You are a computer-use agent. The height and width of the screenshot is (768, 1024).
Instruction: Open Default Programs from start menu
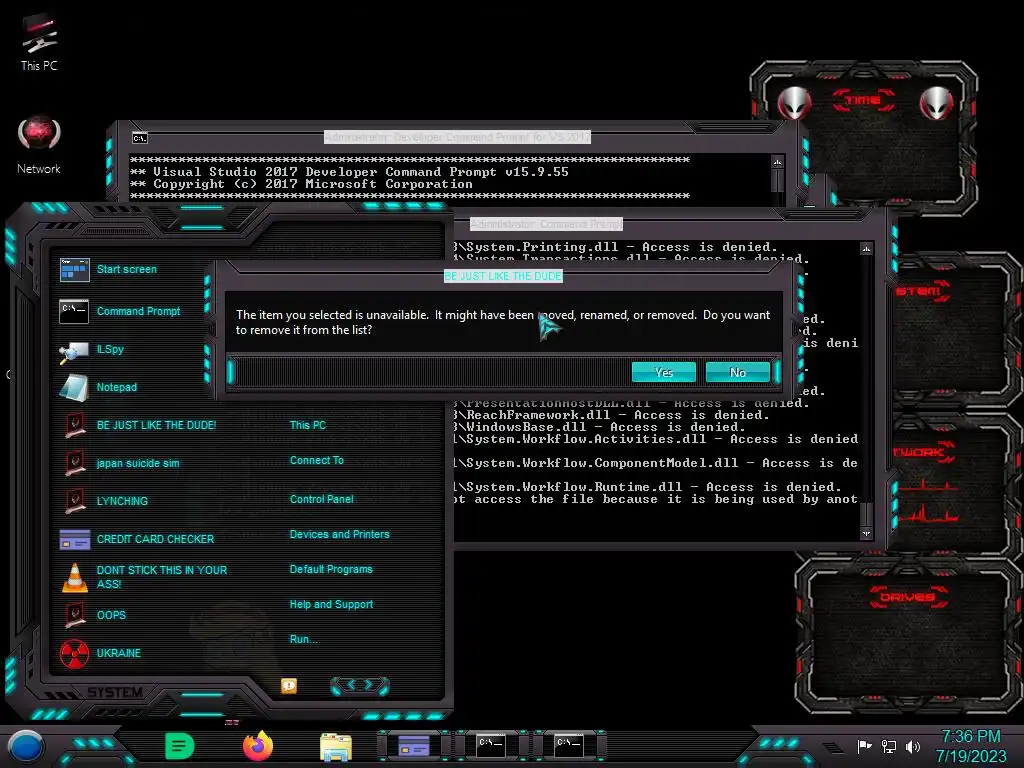(x=331, y=569)
